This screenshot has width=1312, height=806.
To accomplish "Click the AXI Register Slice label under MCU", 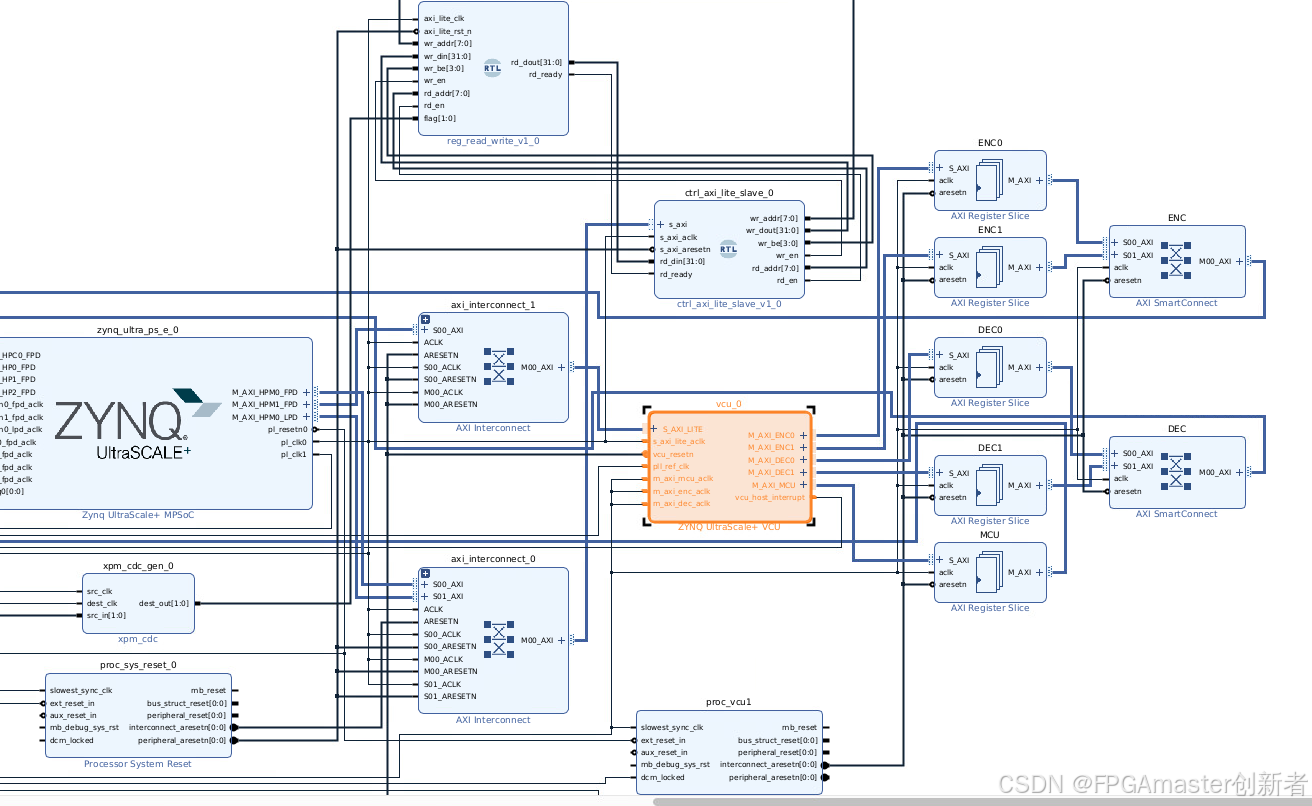I will pos(990,608).
